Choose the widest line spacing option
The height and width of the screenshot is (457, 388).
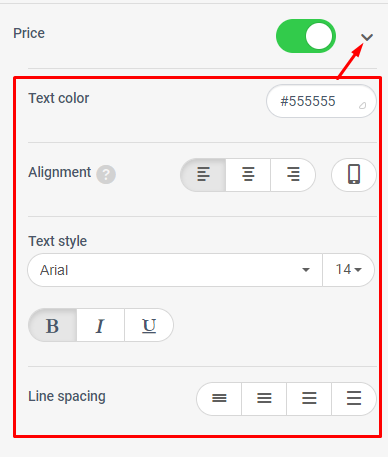click(x=354, y=399)
